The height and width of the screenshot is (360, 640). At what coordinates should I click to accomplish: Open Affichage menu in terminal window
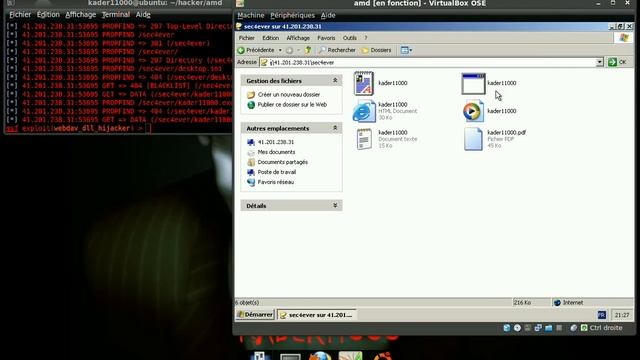(80, 15)
